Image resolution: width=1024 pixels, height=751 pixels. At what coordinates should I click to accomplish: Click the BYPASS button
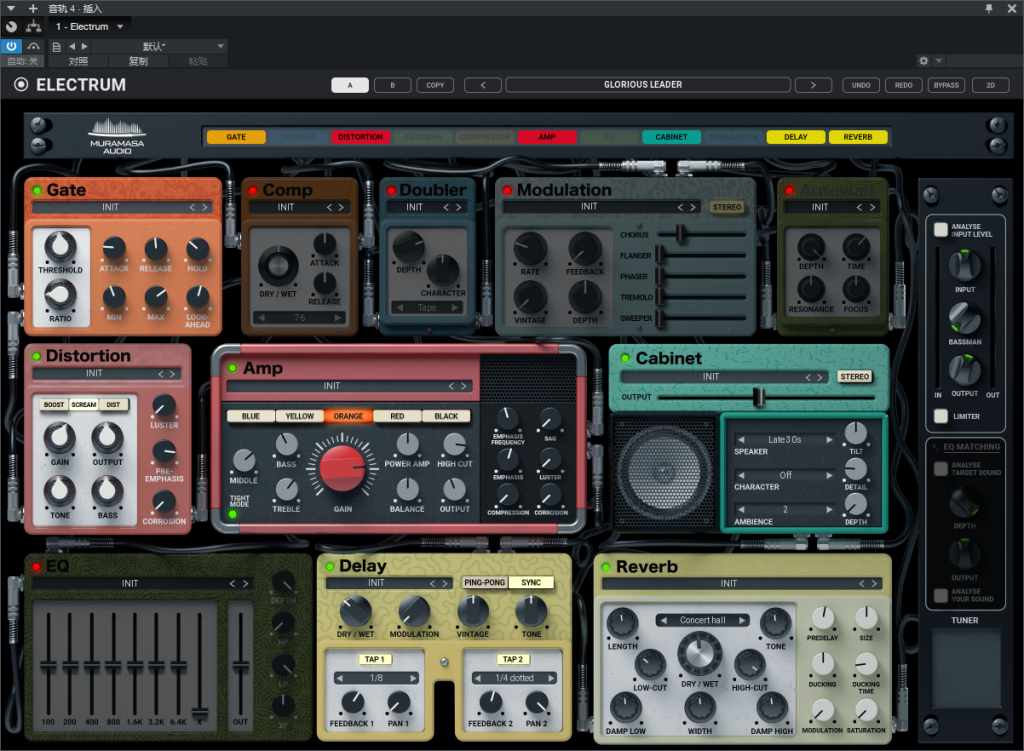point(946,85)
